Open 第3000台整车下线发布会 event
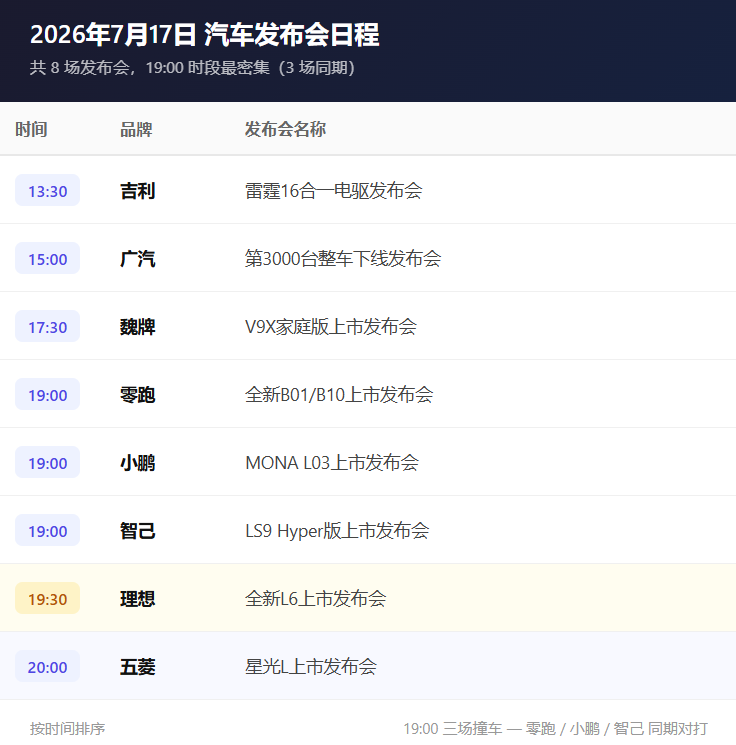The image size is (736, 745). [343, 259]
